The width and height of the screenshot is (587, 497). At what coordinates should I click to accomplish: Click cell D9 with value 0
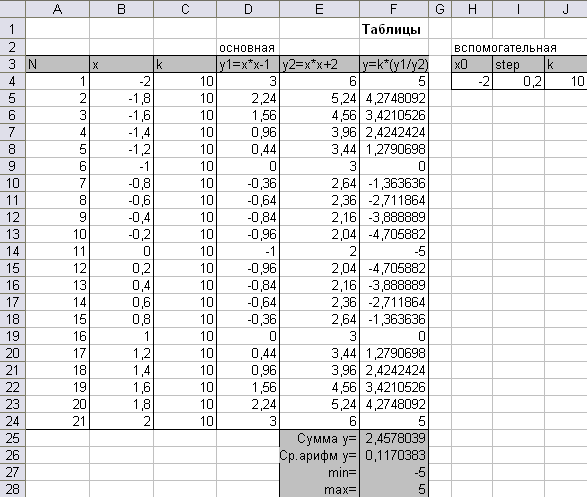(x=248, y=166)
